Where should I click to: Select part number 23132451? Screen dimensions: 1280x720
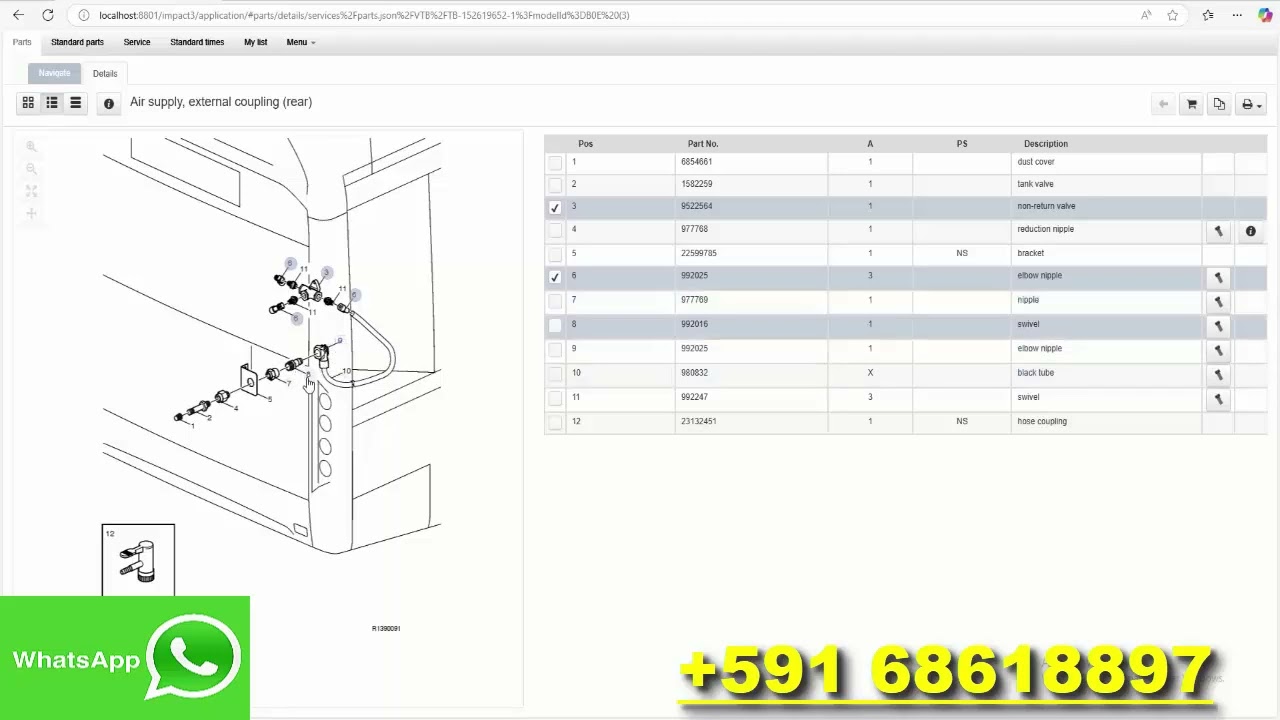pos(699,421)
